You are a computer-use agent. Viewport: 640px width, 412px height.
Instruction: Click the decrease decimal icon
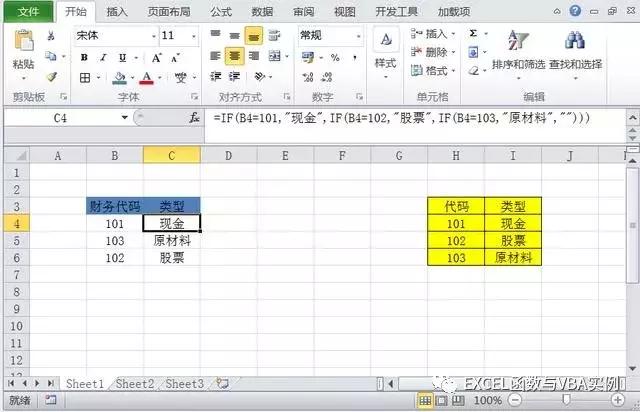click(x=327, y=77)
